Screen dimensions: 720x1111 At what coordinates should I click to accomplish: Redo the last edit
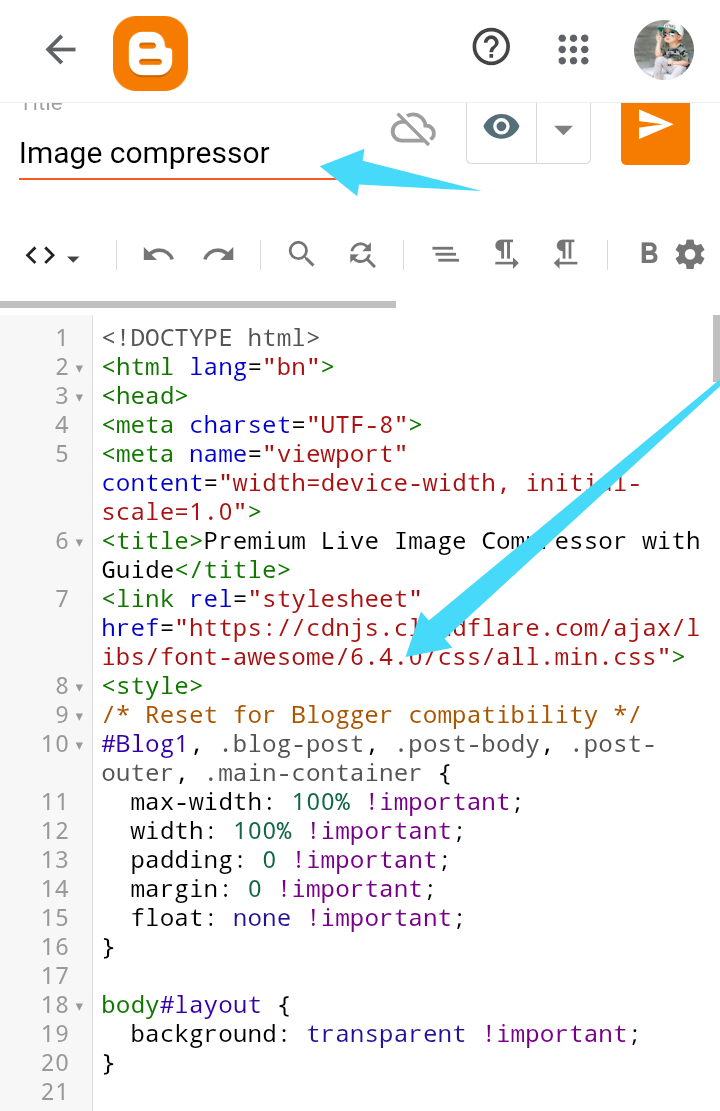218,255
